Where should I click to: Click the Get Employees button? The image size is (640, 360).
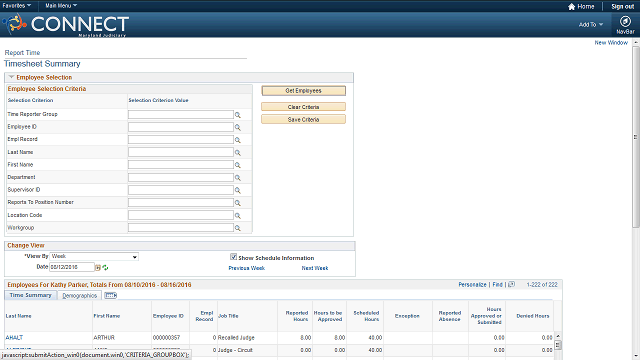[303, 91]
